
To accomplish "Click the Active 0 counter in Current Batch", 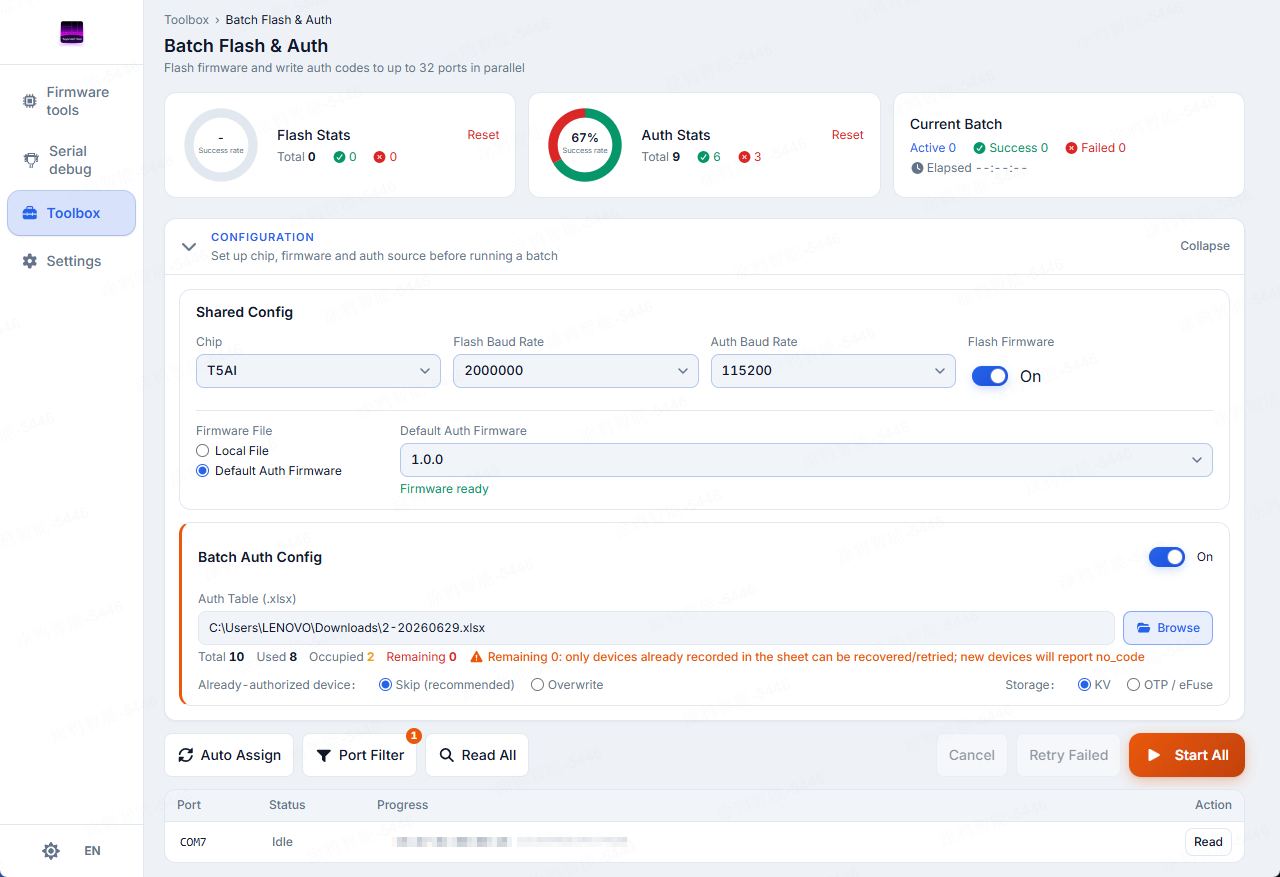I will point(933,148).
